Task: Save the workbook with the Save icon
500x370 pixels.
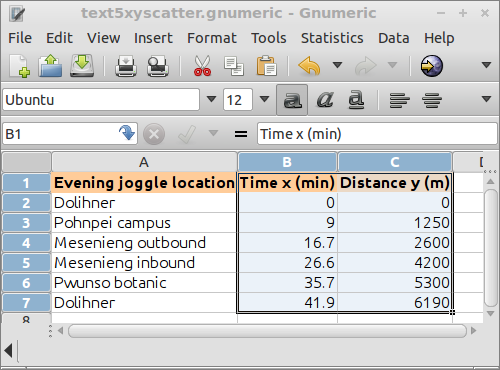Action: click(x=82, y=66)
